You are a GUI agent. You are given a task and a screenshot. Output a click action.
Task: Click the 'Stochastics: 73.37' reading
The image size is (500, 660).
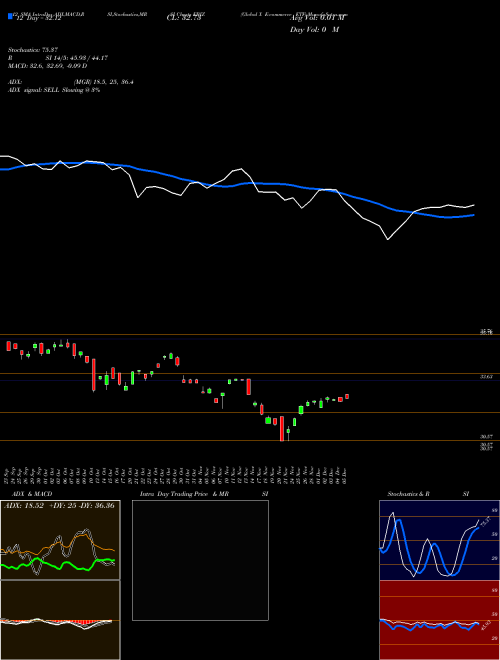coord(33,50)
